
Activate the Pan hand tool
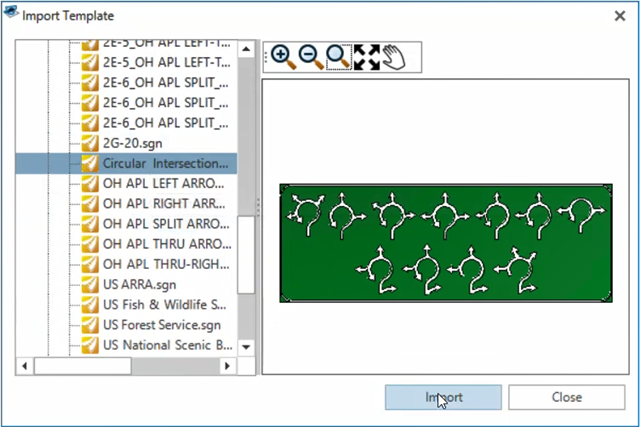[x=394, y=58]
